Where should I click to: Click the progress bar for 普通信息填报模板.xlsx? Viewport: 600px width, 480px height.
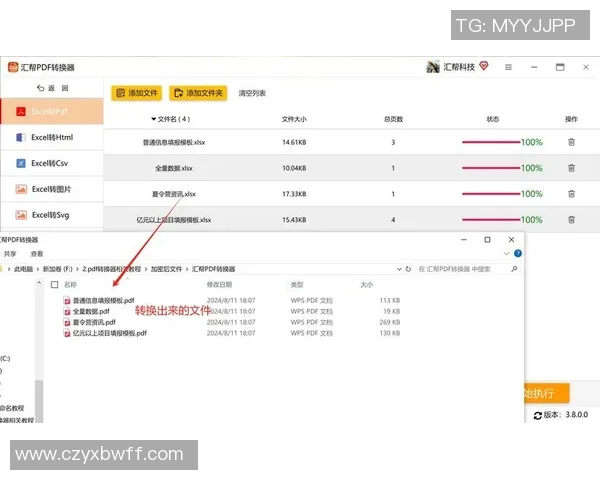[491, 142]
